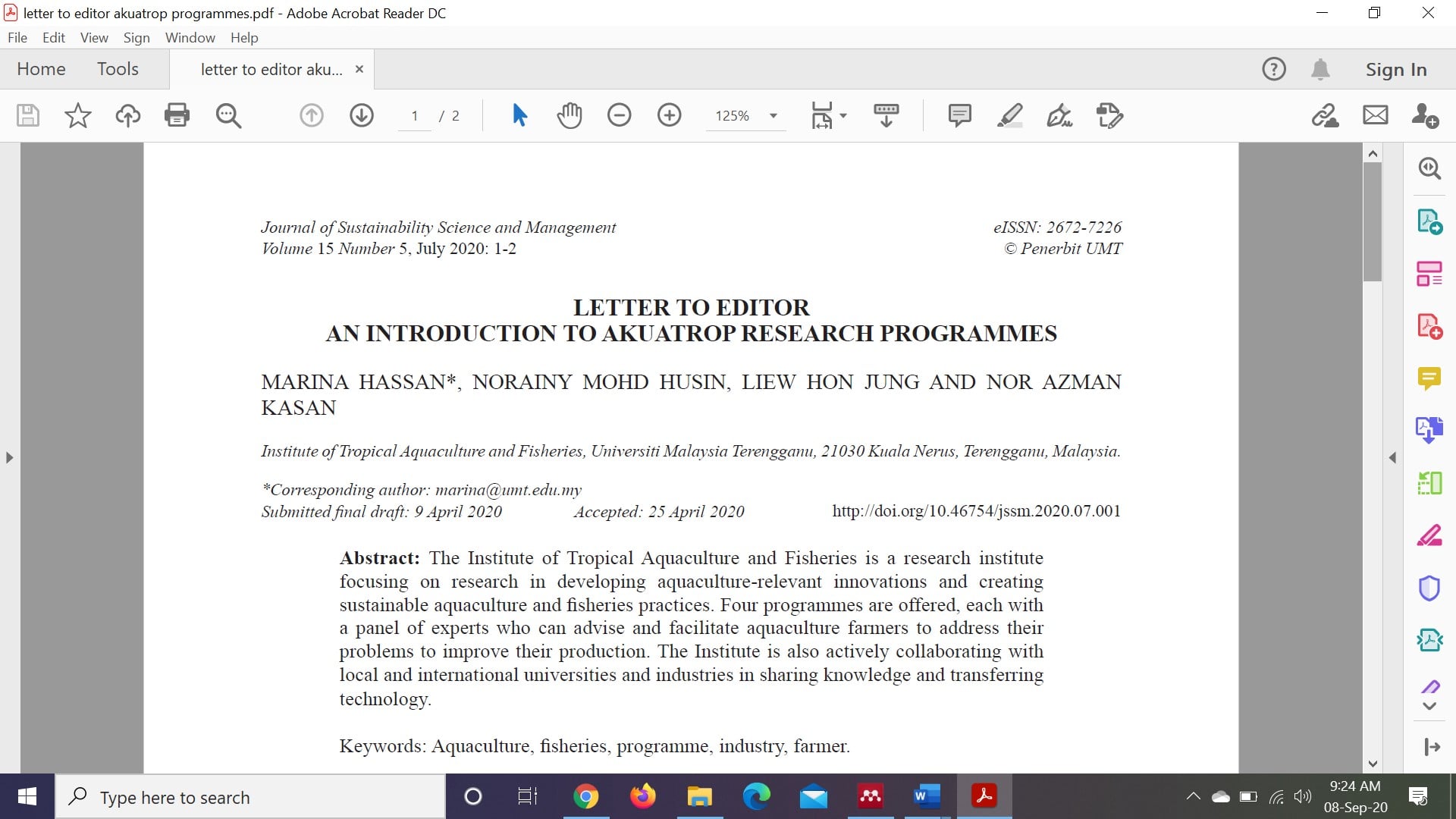Upload file to Document Cloud

pos(127,115)
